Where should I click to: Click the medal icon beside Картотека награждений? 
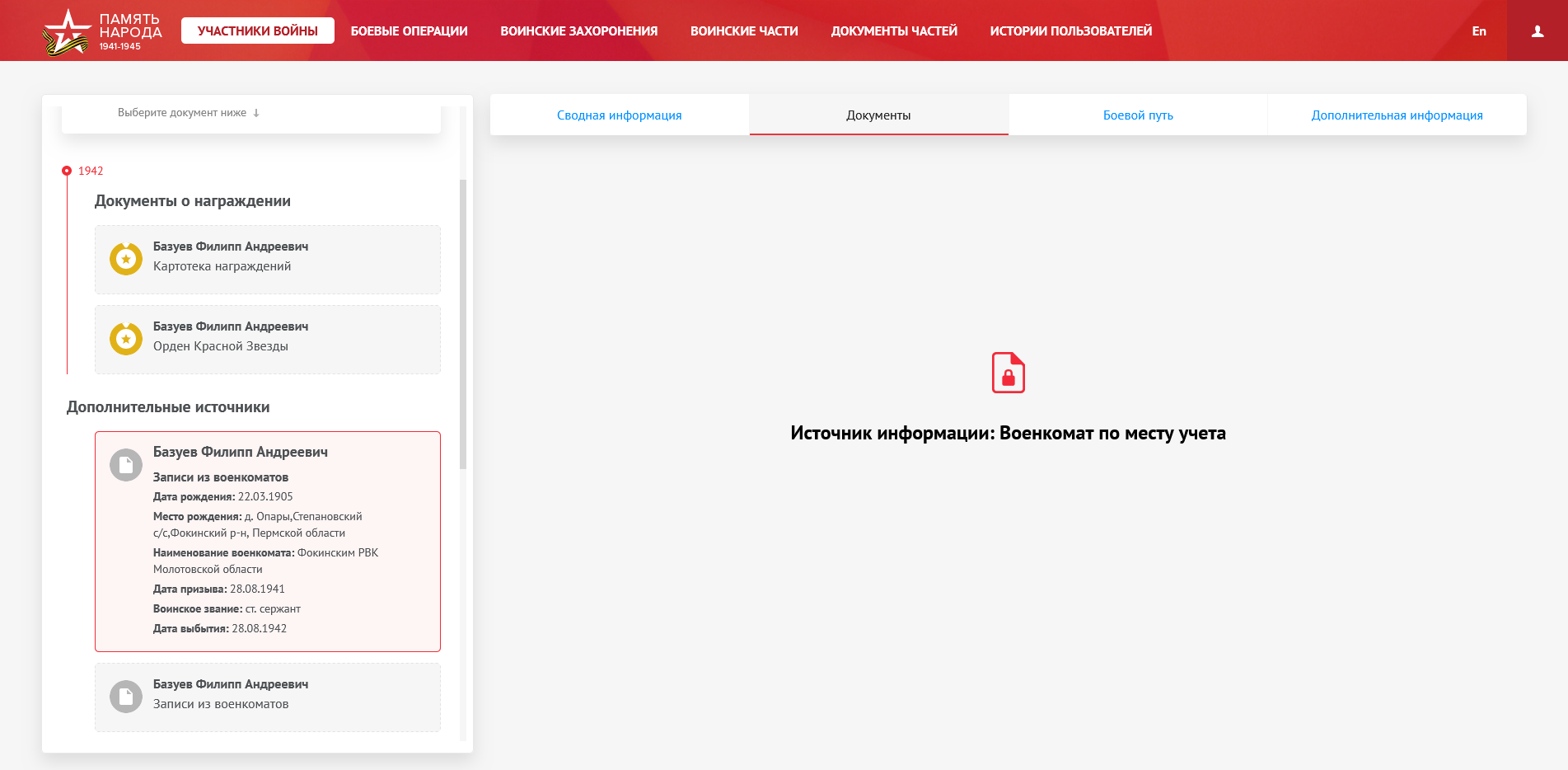point(126,259)
